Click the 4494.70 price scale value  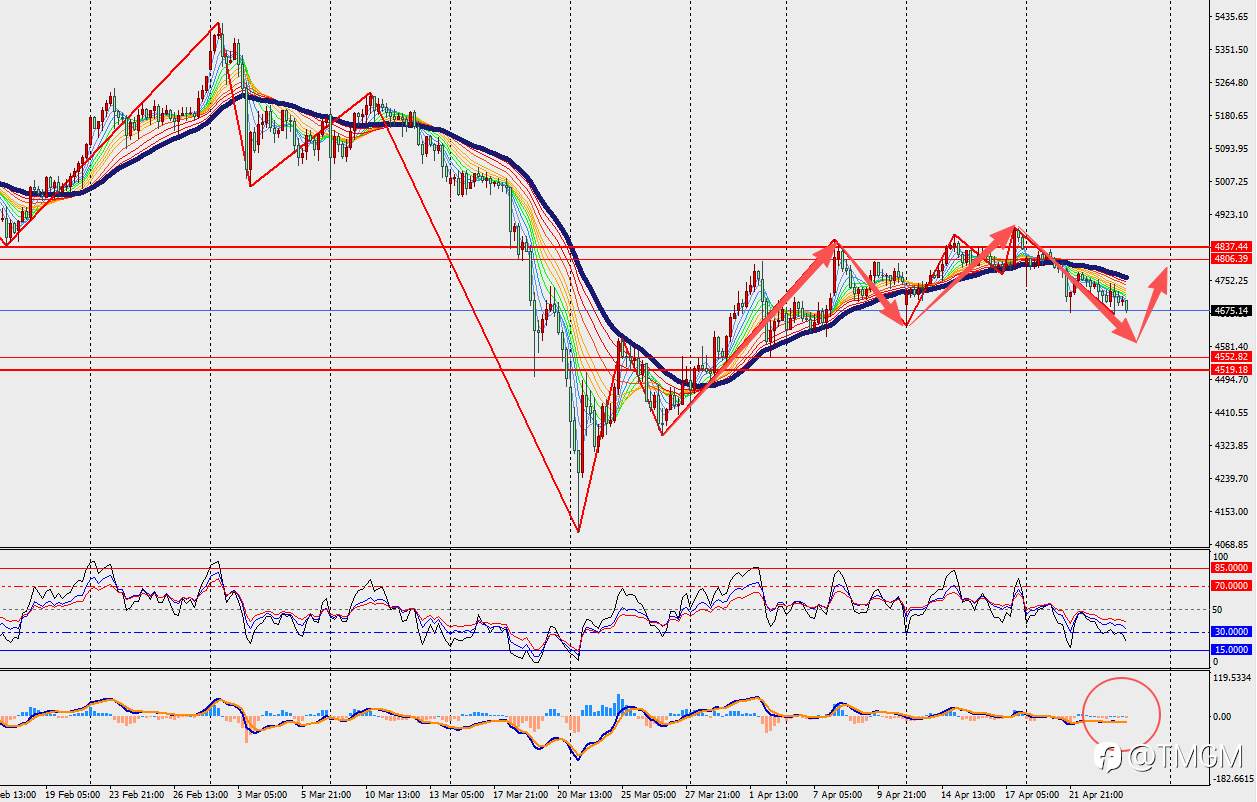click(x=1232, y=380)
